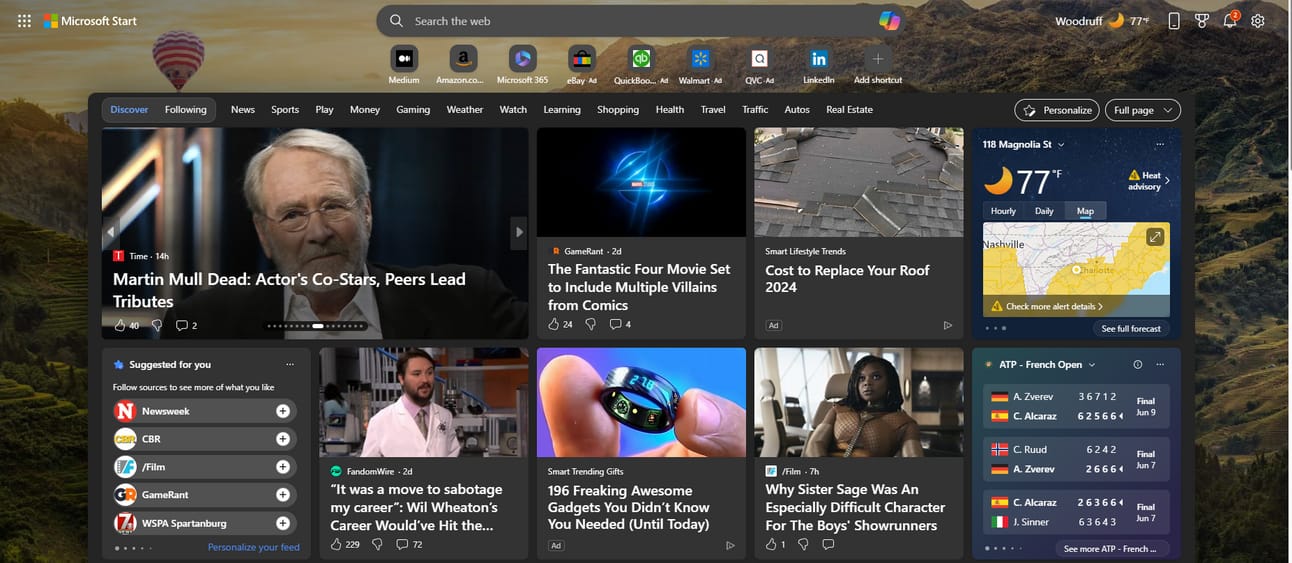Viewport: 1292px width, 563px height.
Task: Switch weather card to Daily tab
Action: pos(1044,211)
